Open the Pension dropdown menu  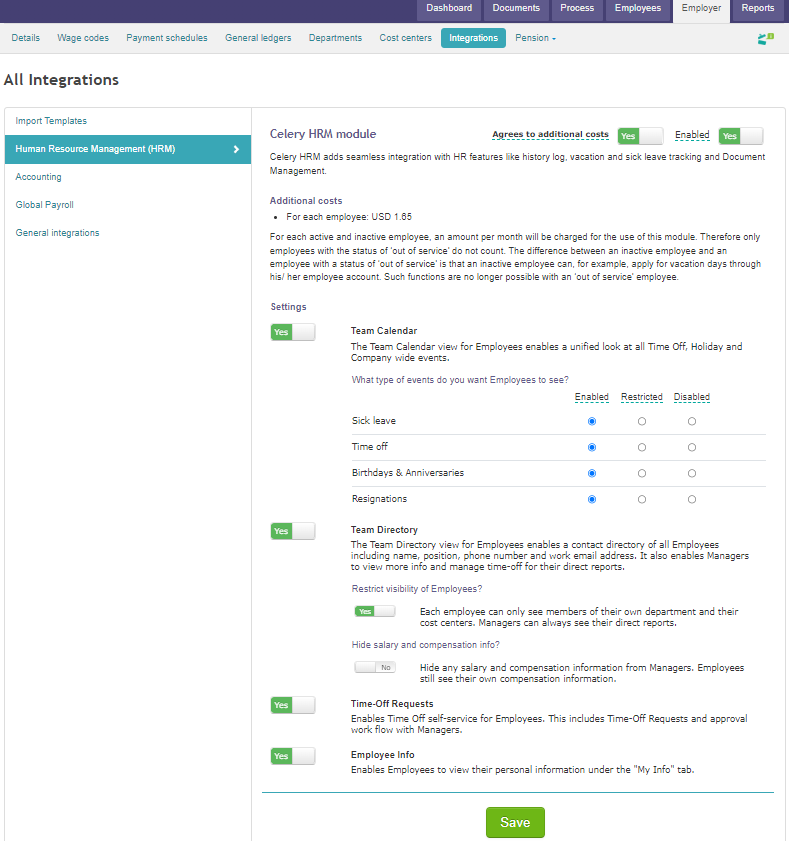point(535,38)
